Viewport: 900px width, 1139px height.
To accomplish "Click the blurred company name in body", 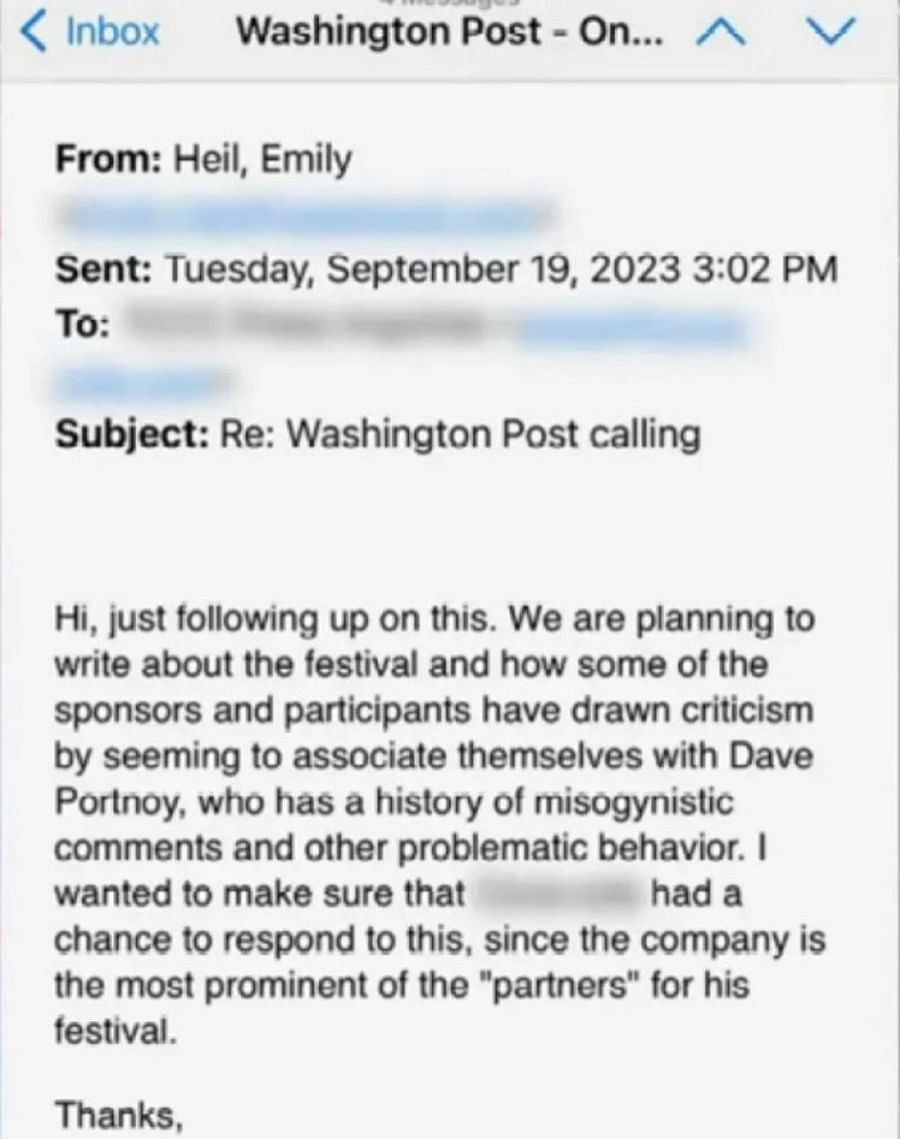I will 557,894.
